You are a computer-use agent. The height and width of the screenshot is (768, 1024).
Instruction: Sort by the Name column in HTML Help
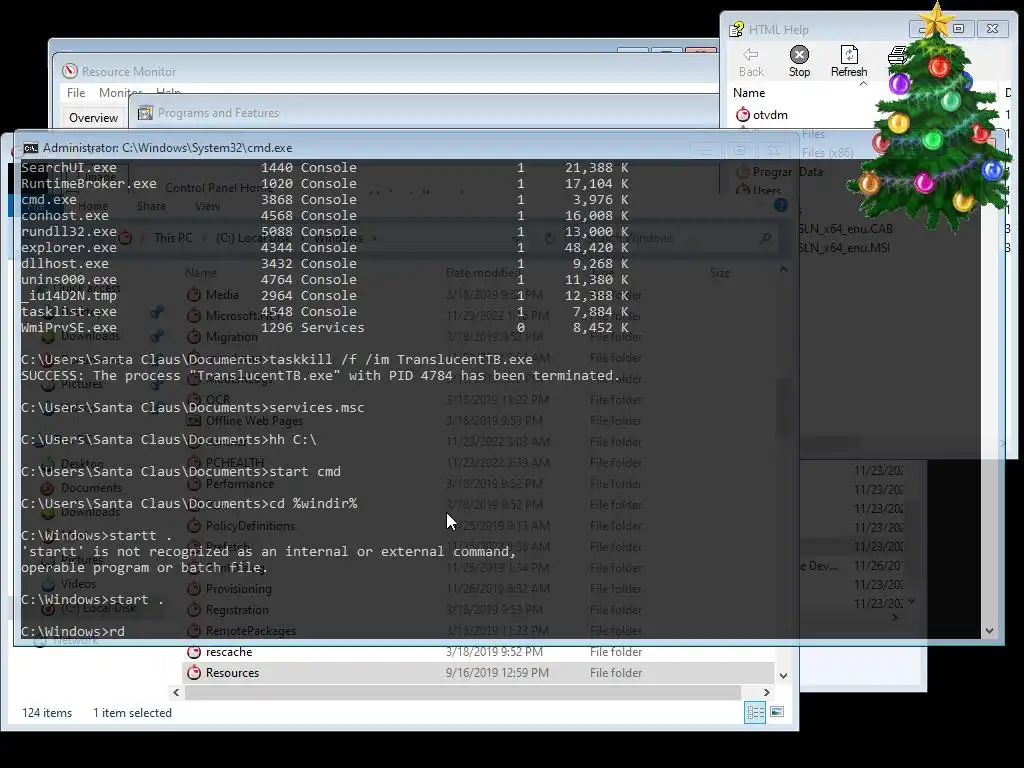coord(749,93)
